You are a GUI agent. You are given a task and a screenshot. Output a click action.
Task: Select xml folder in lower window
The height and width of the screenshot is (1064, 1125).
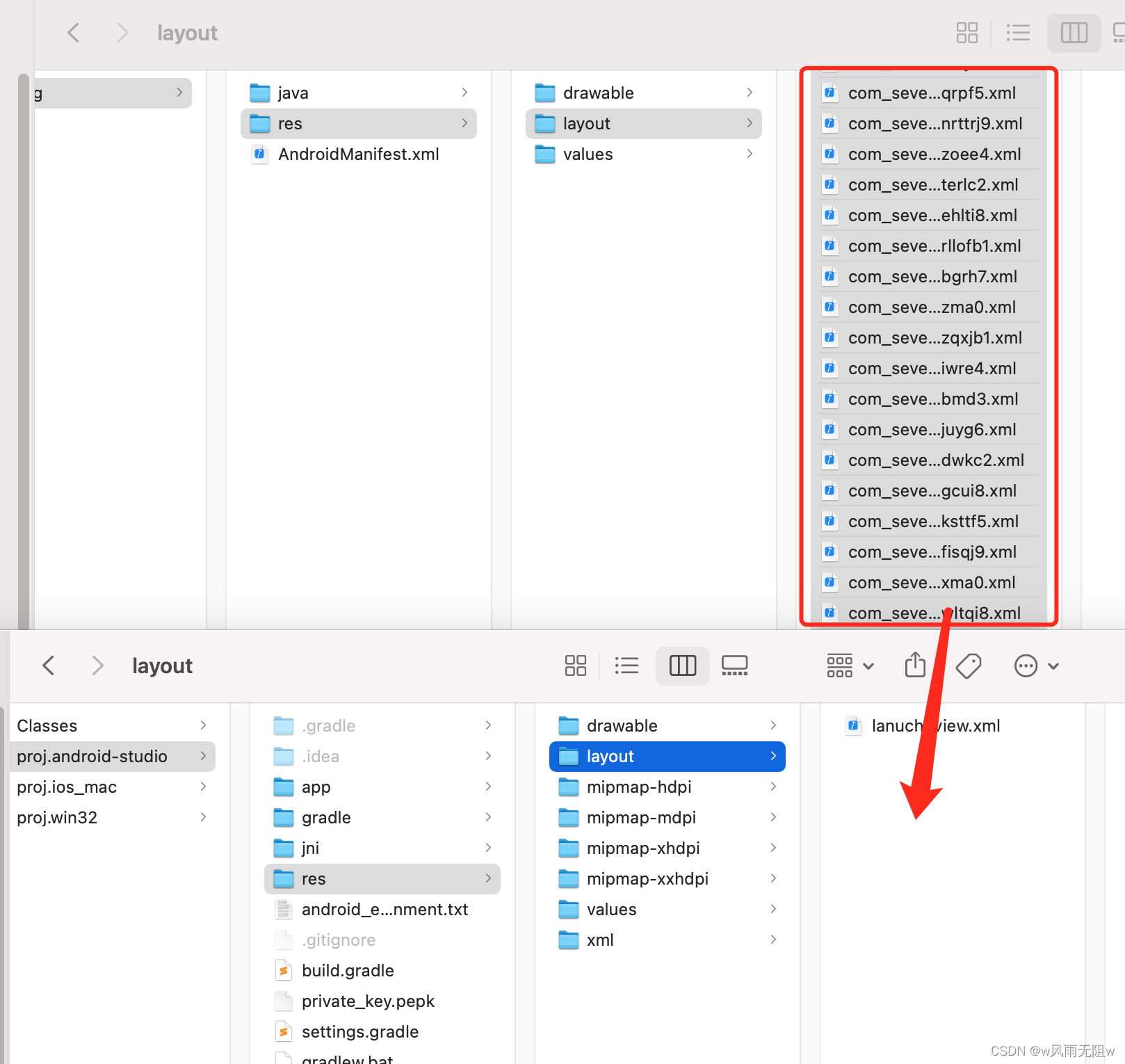667,940
